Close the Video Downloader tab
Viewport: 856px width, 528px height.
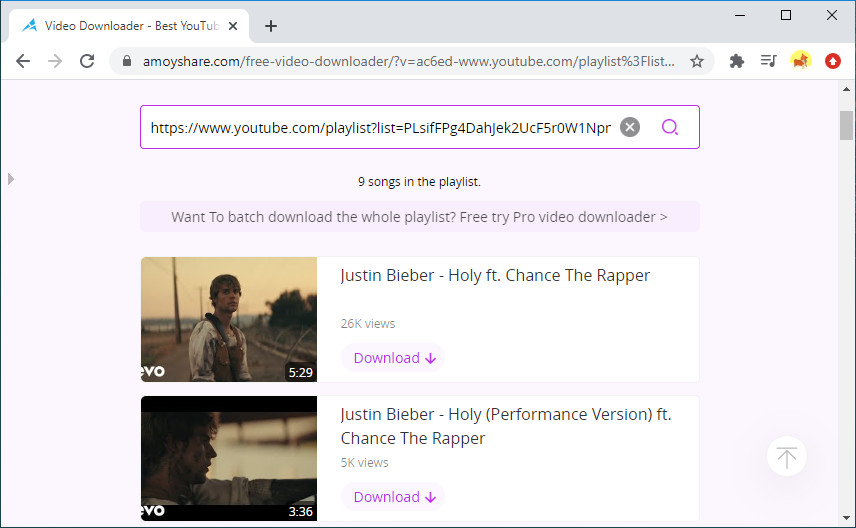tap(233, 26)
